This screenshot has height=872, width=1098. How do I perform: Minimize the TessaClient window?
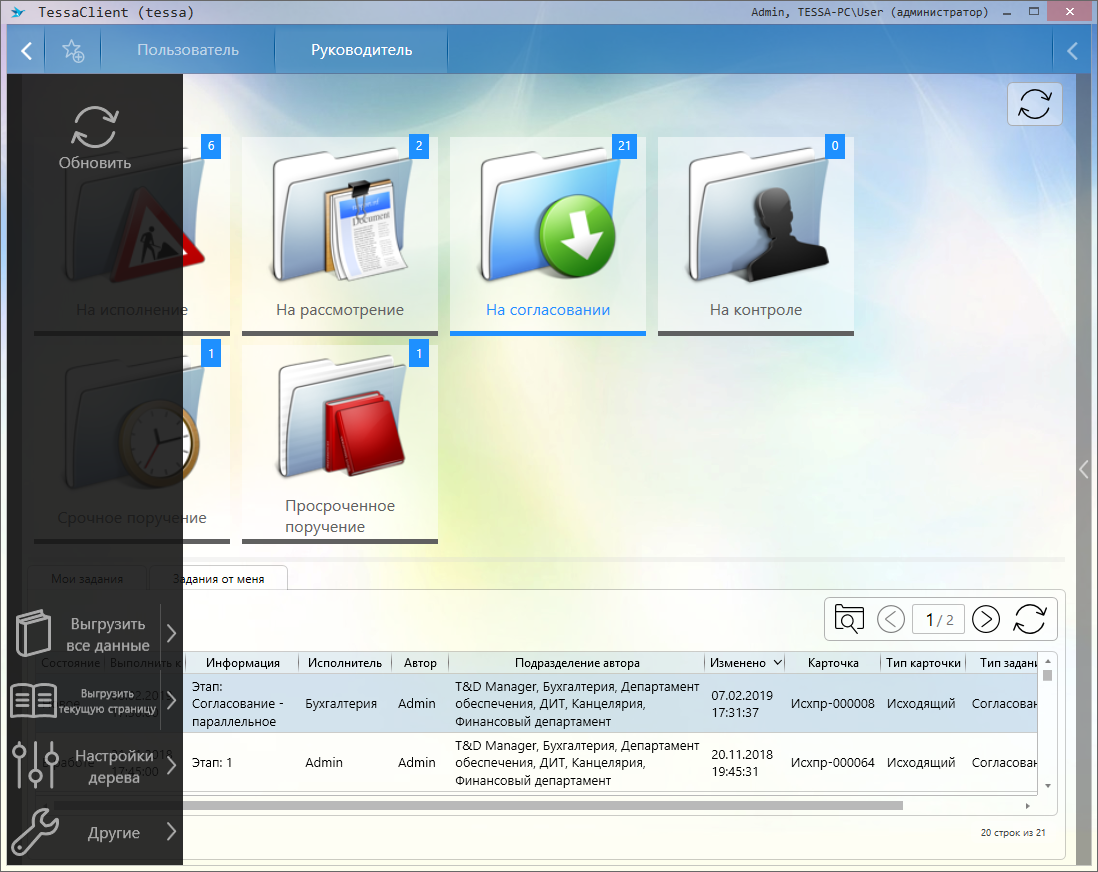[x=1007, y=13]
